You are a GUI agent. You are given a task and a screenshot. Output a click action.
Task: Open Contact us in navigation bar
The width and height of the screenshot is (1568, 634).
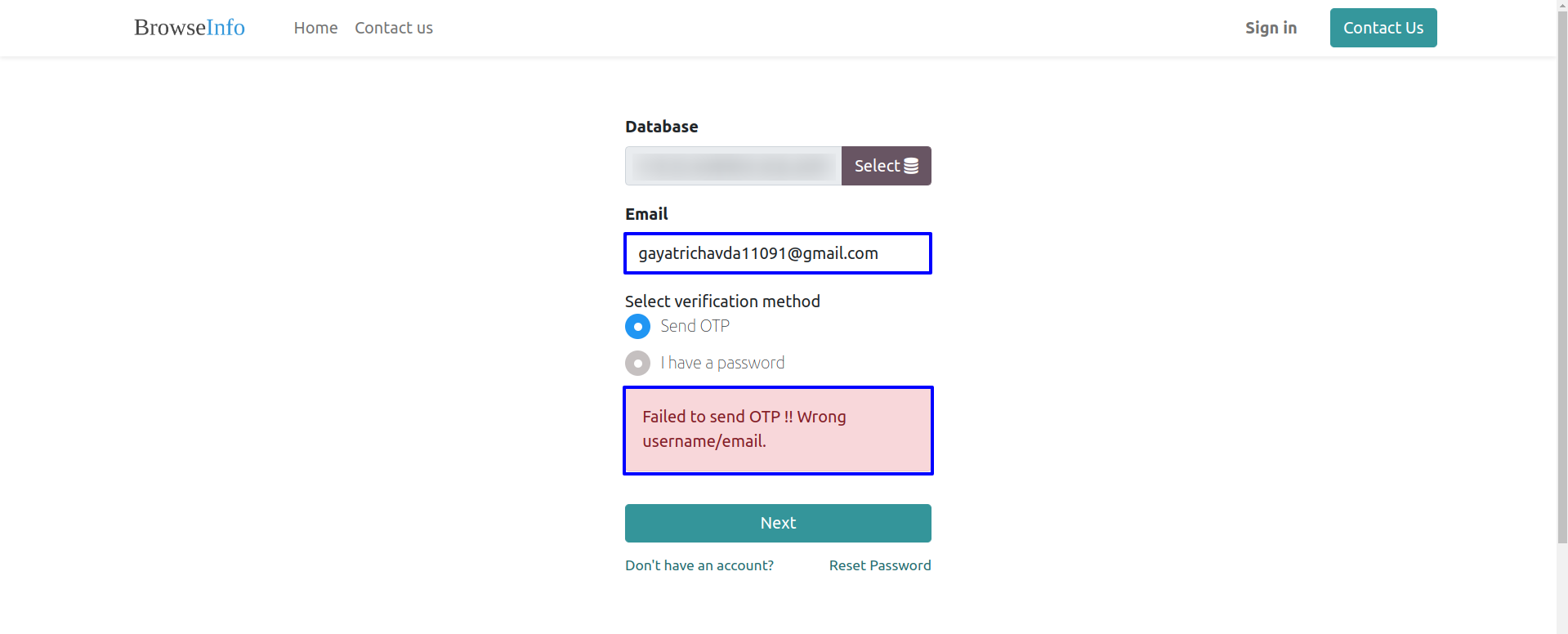click(394, 28)
